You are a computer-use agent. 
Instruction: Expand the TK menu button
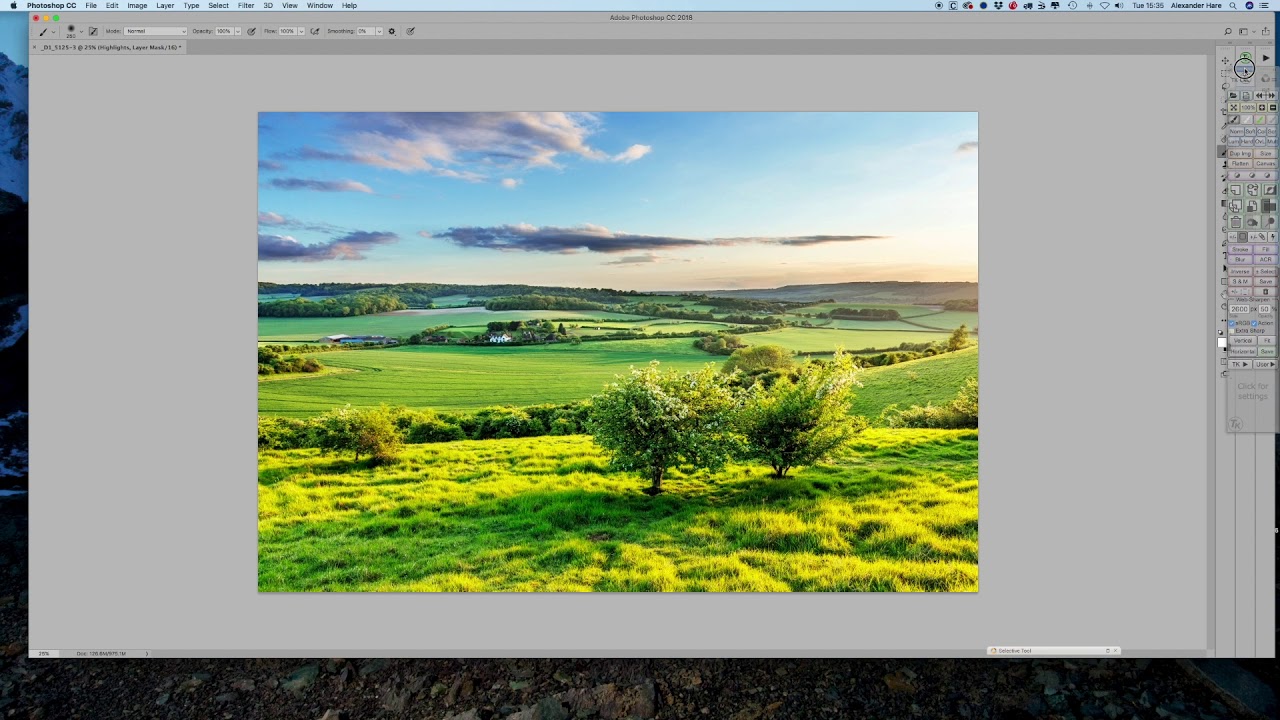pos(1241,365)
